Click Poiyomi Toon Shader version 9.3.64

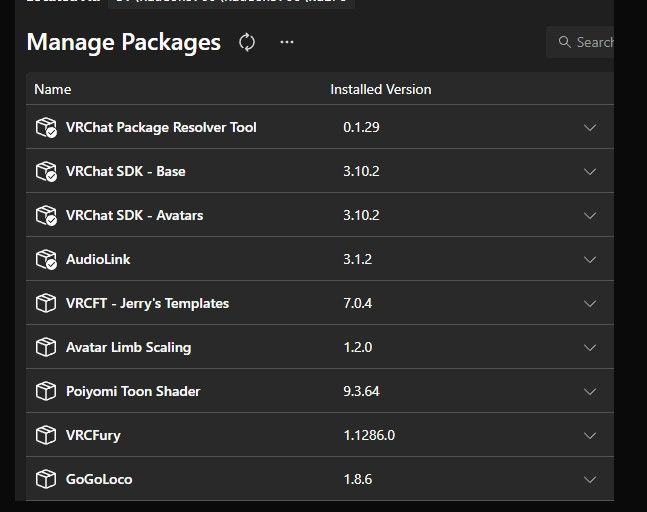[x=361, y=392]
